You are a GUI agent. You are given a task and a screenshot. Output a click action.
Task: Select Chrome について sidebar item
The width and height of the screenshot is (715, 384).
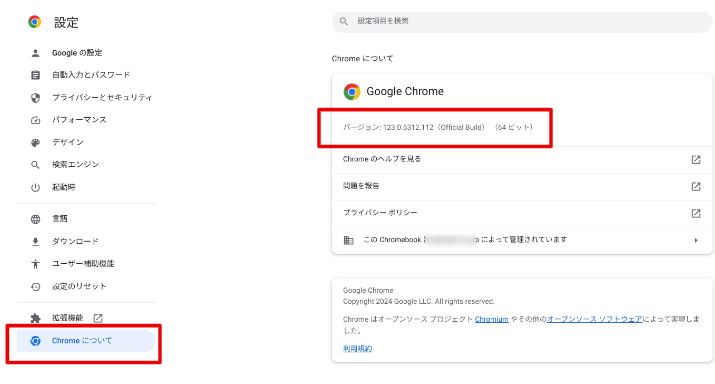86,341
